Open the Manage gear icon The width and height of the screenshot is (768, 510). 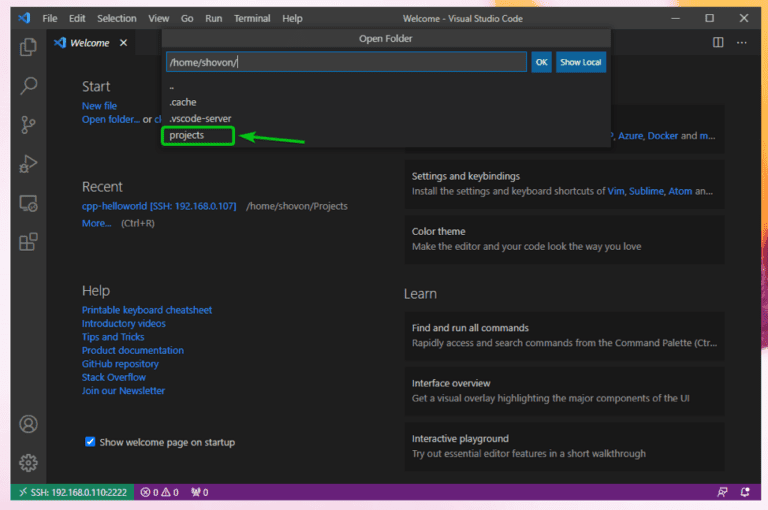click(x=28, y=463)
